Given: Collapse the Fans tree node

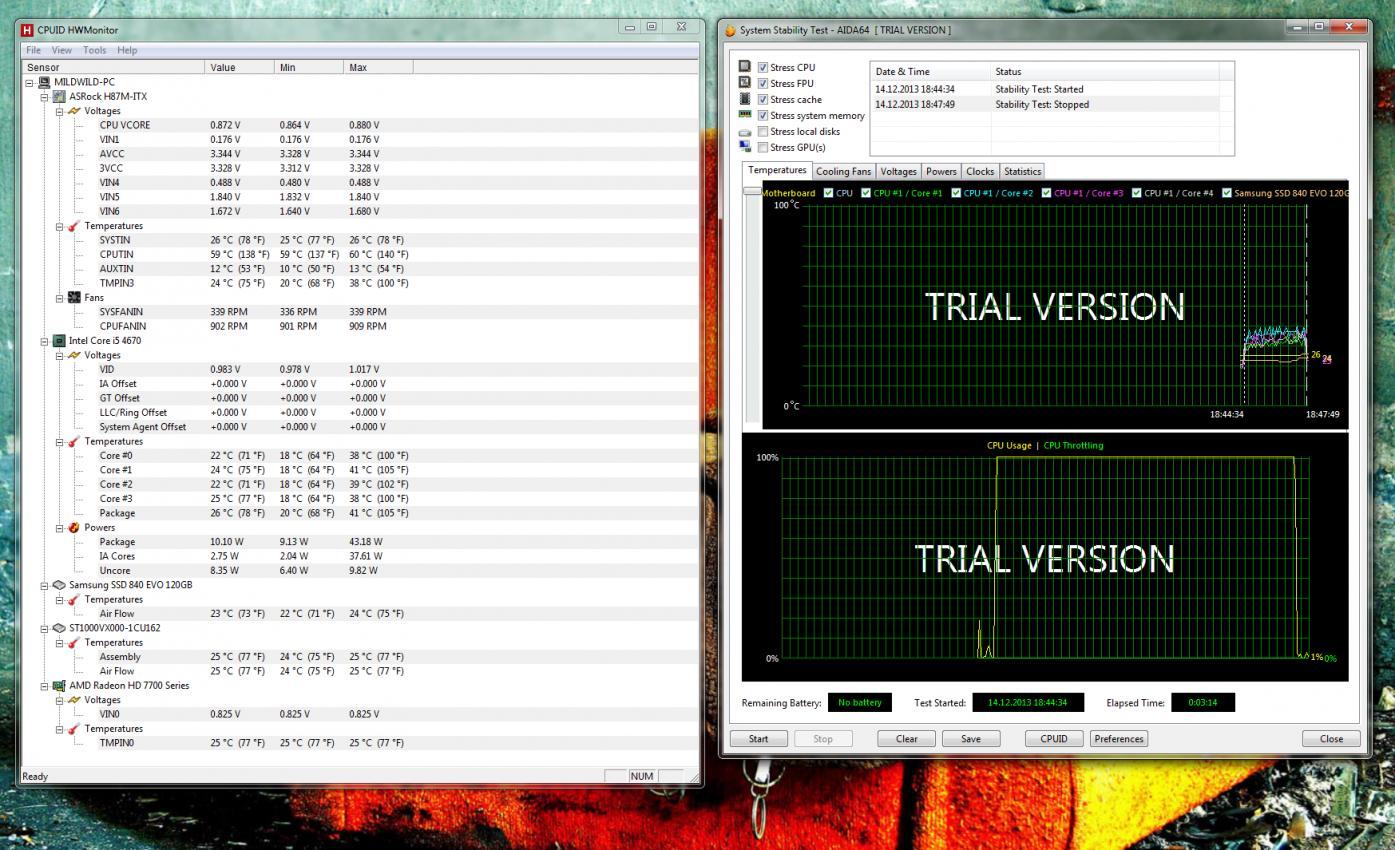Looking at the screenshot, I should (x=59, y=298).
